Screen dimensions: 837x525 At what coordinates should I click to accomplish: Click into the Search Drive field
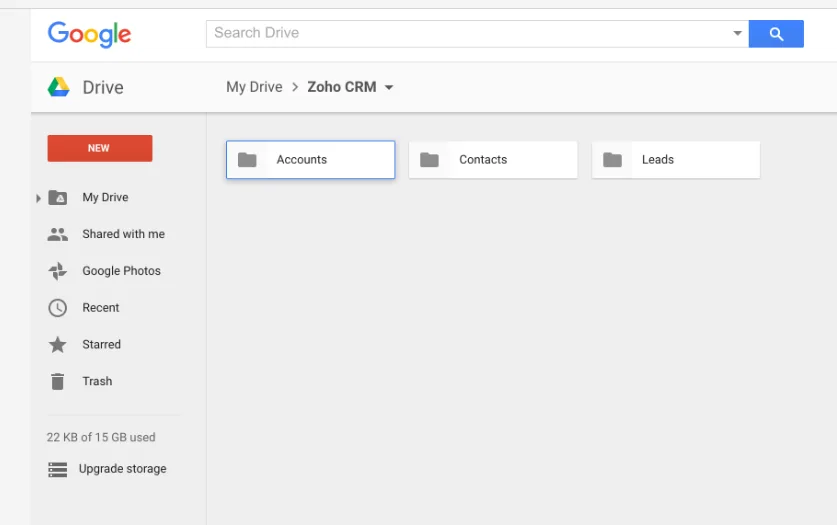tap(477, 34)
